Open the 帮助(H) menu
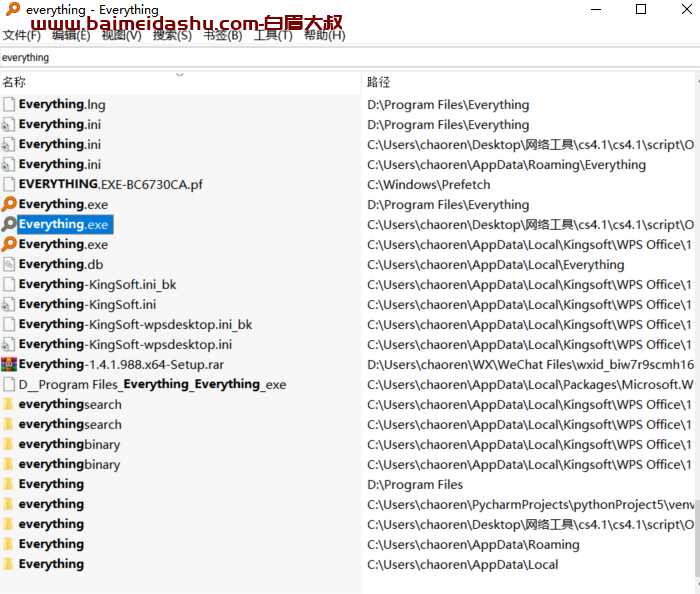Screen dimensions: 700x594 click(x=325, y=35)
